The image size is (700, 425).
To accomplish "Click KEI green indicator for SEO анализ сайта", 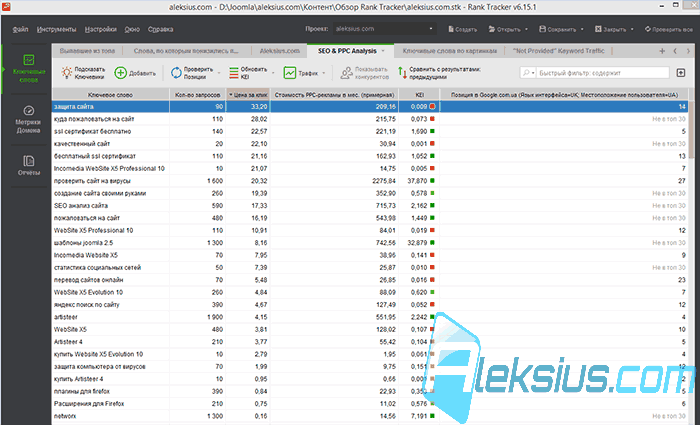I will click(x=432, y=206).
